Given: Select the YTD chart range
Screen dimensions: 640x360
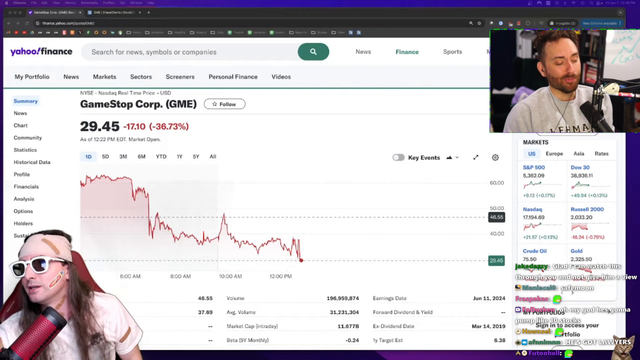Looking at the screenshot, I should coord(161,157).
